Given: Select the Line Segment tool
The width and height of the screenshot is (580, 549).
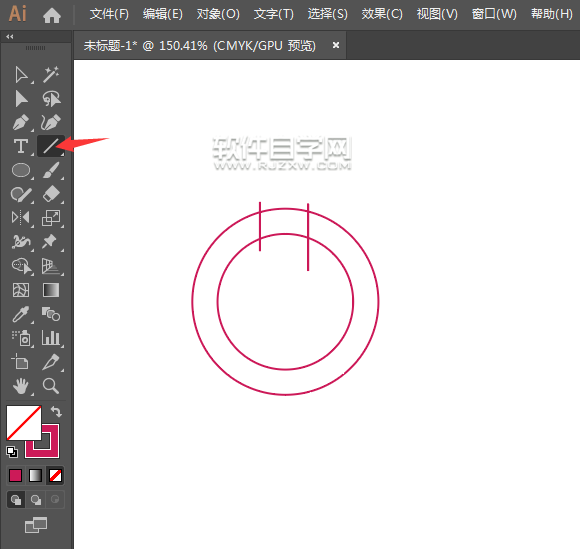Looking at the screenshot, I should (x=51, y=146).
